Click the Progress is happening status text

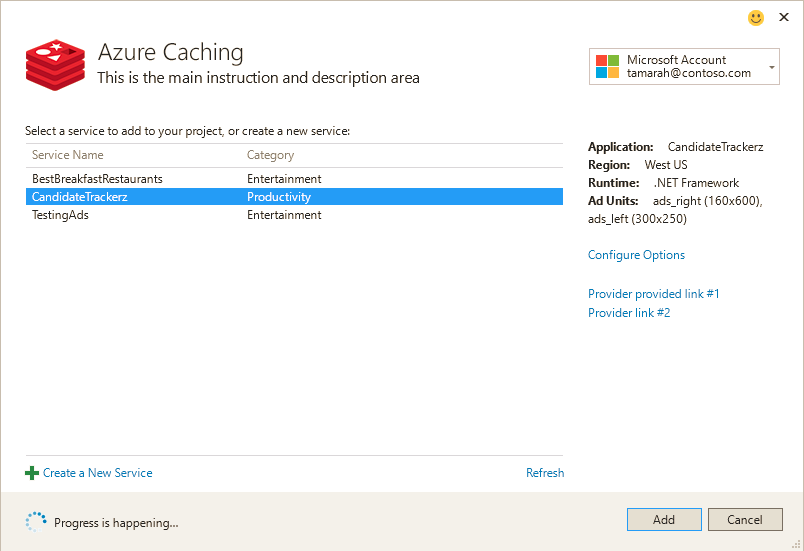tap(116, 523)
